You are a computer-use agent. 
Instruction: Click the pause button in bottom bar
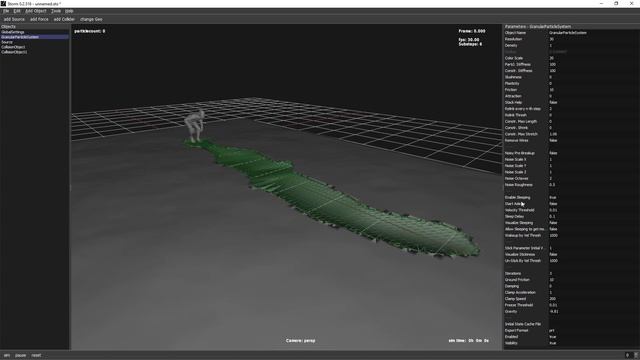point(20,355)
